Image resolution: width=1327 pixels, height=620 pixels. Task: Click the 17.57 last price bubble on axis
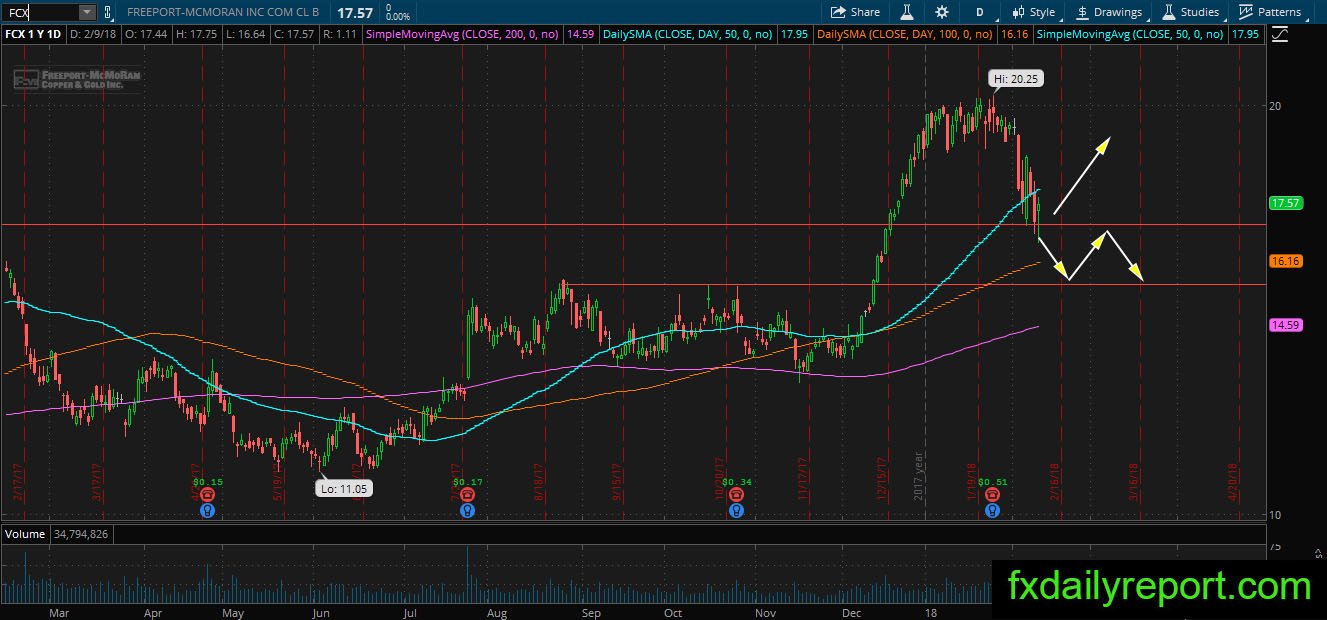coord(1284,203)
